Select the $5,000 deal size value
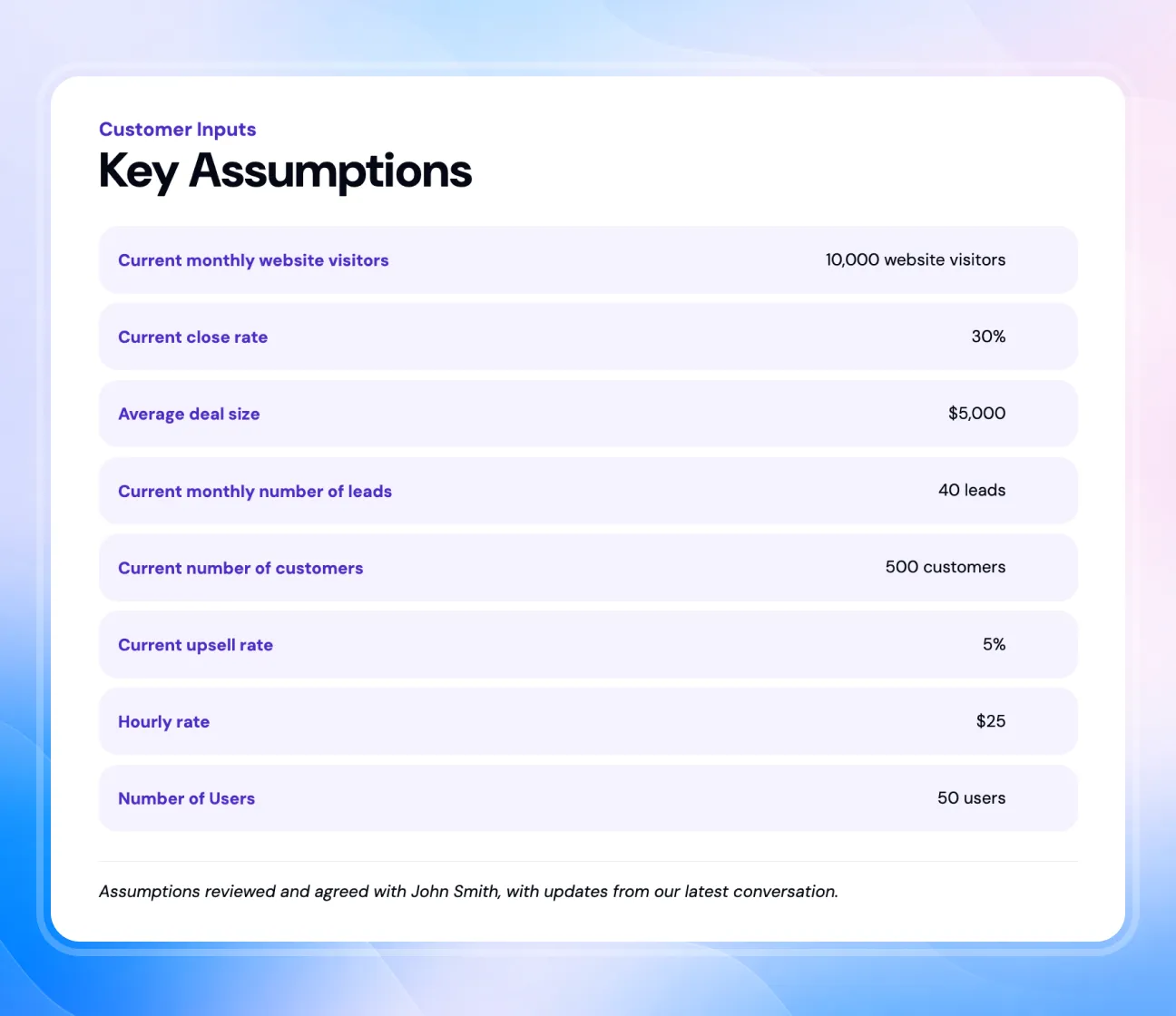Screen dimensions: 1176x1016 point(976,414)
